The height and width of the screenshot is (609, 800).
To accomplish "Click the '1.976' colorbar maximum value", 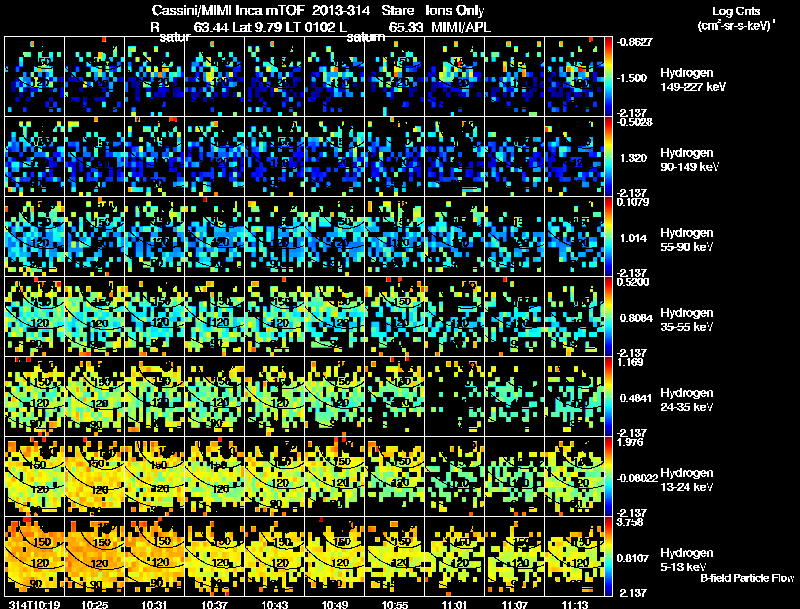I will click(x=630, y=442).
